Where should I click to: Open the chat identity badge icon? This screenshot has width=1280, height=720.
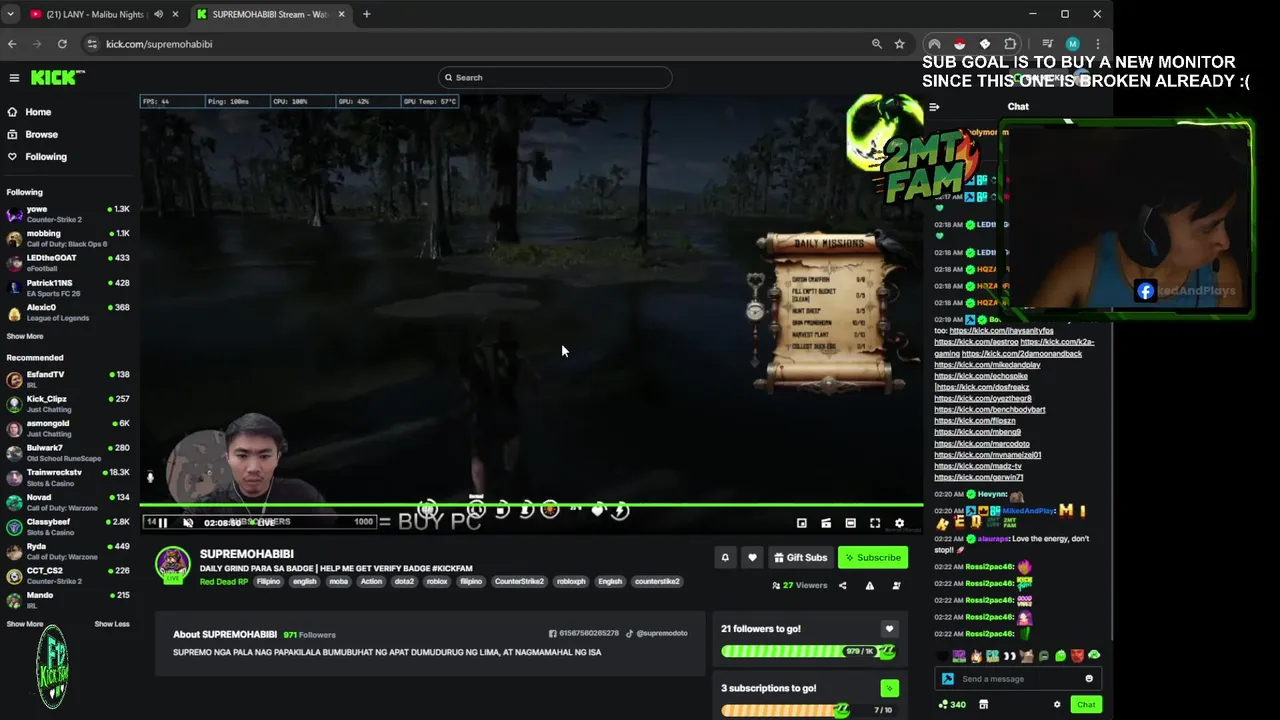[x=947, y=679]
